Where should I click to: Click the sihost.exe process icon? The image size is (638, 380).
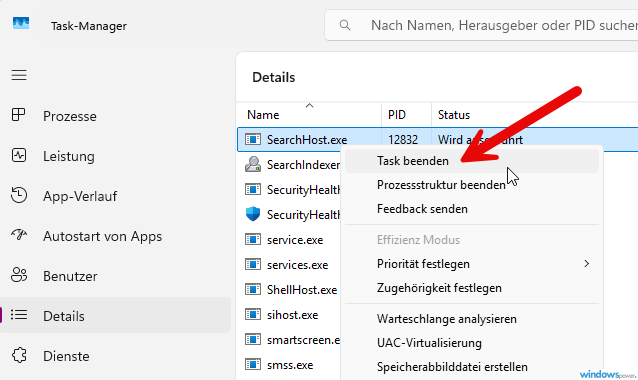(x=253, y=314)
